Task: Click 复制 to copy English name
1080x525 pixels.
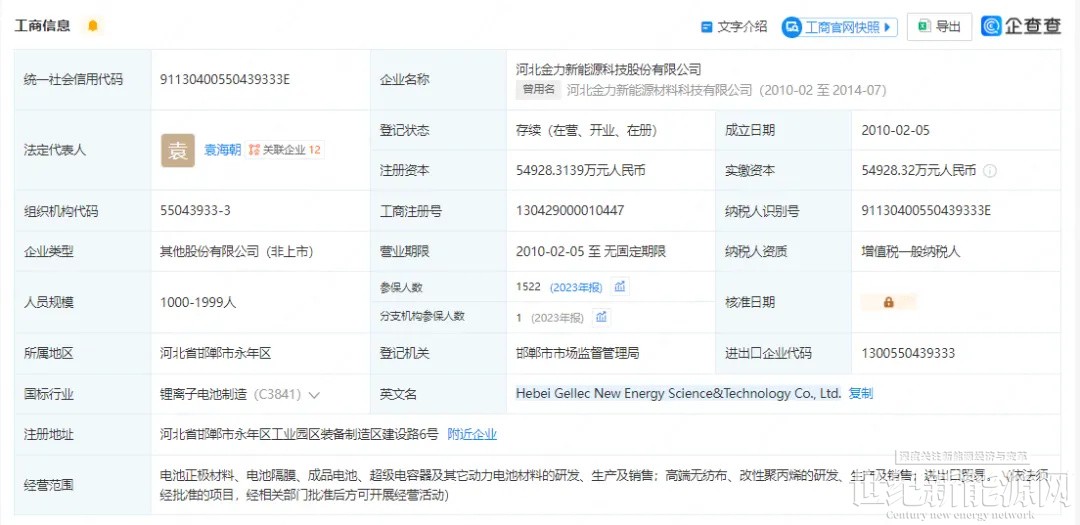Action: [860, 394]
